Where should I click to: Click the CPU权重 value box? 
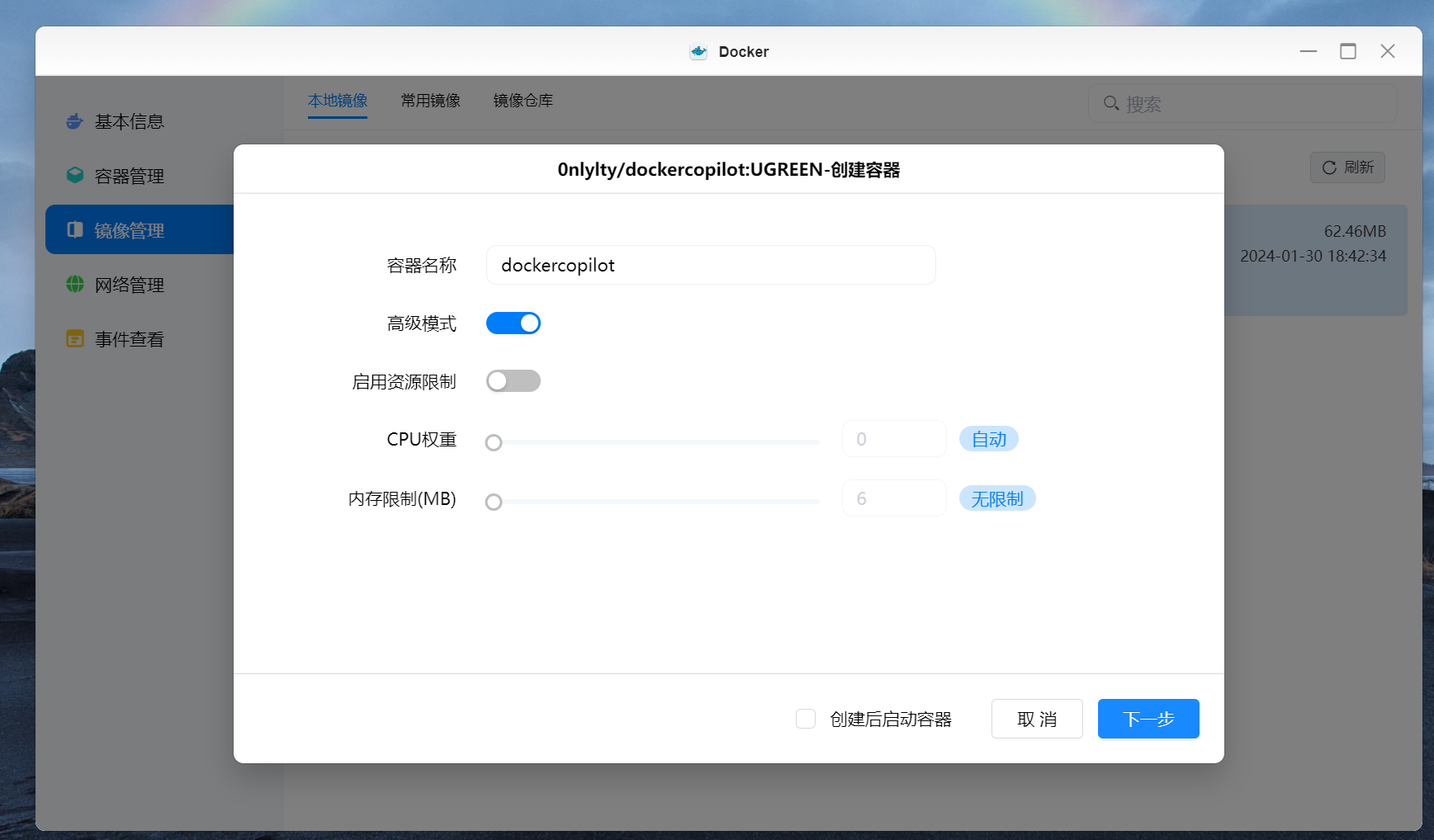click(894, 439)
